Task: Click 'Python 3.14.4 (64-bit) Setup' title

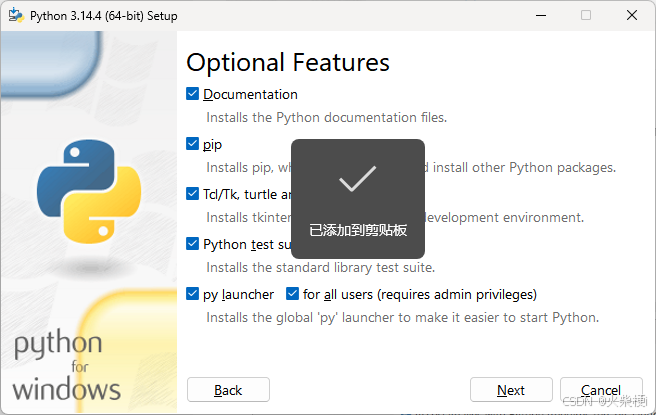Action: coord(104,16)
